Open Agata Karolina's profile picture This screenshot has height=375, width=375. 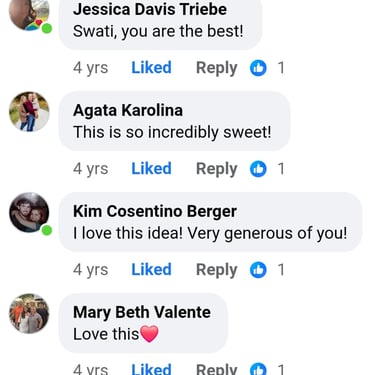coord(29,112)
